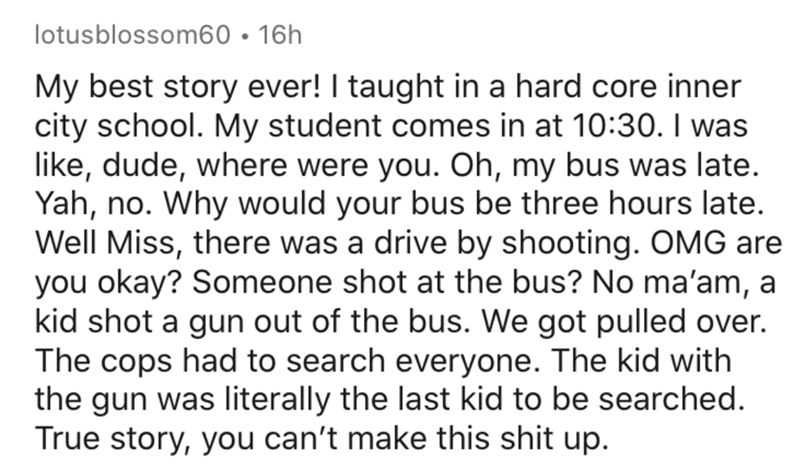The width and height of the screenshot is (800, 464).
Task: Click the dot separator after the username
Action: click(245, 37)
